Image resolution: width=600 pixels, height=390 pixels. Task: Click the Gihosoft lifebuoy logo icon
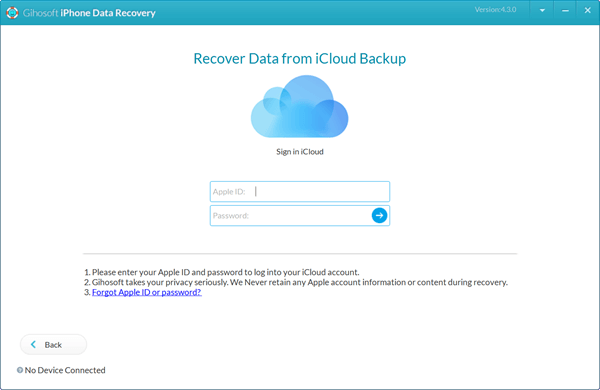tap(12, 13)
